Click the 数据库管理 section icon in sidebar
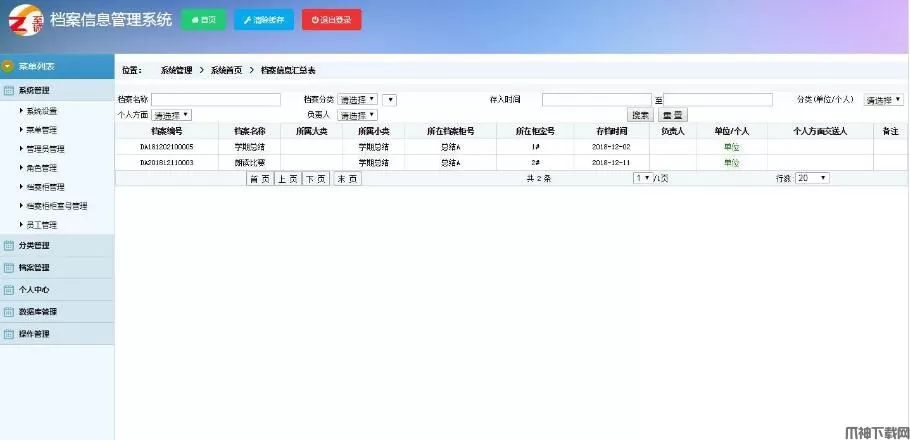This screenshot has height=440, width=910. point(9,312)
